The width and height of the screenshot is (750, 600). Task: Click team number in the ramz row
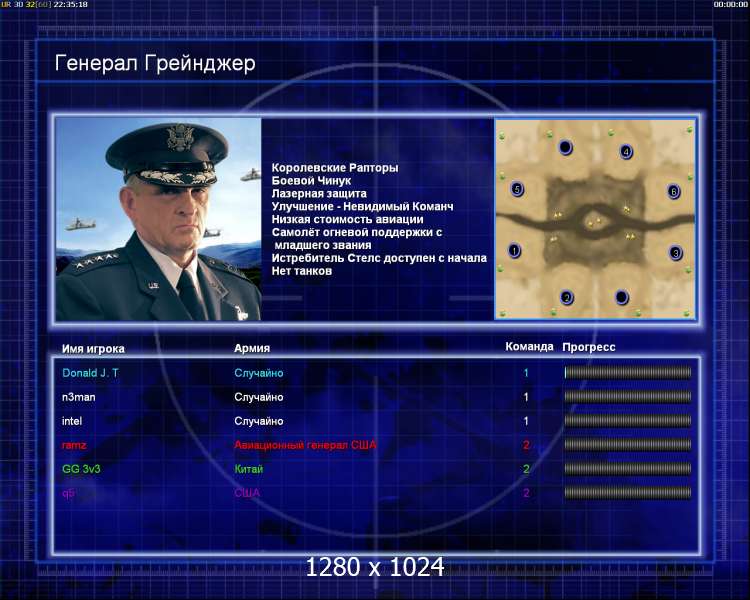[x=526, y=445]
